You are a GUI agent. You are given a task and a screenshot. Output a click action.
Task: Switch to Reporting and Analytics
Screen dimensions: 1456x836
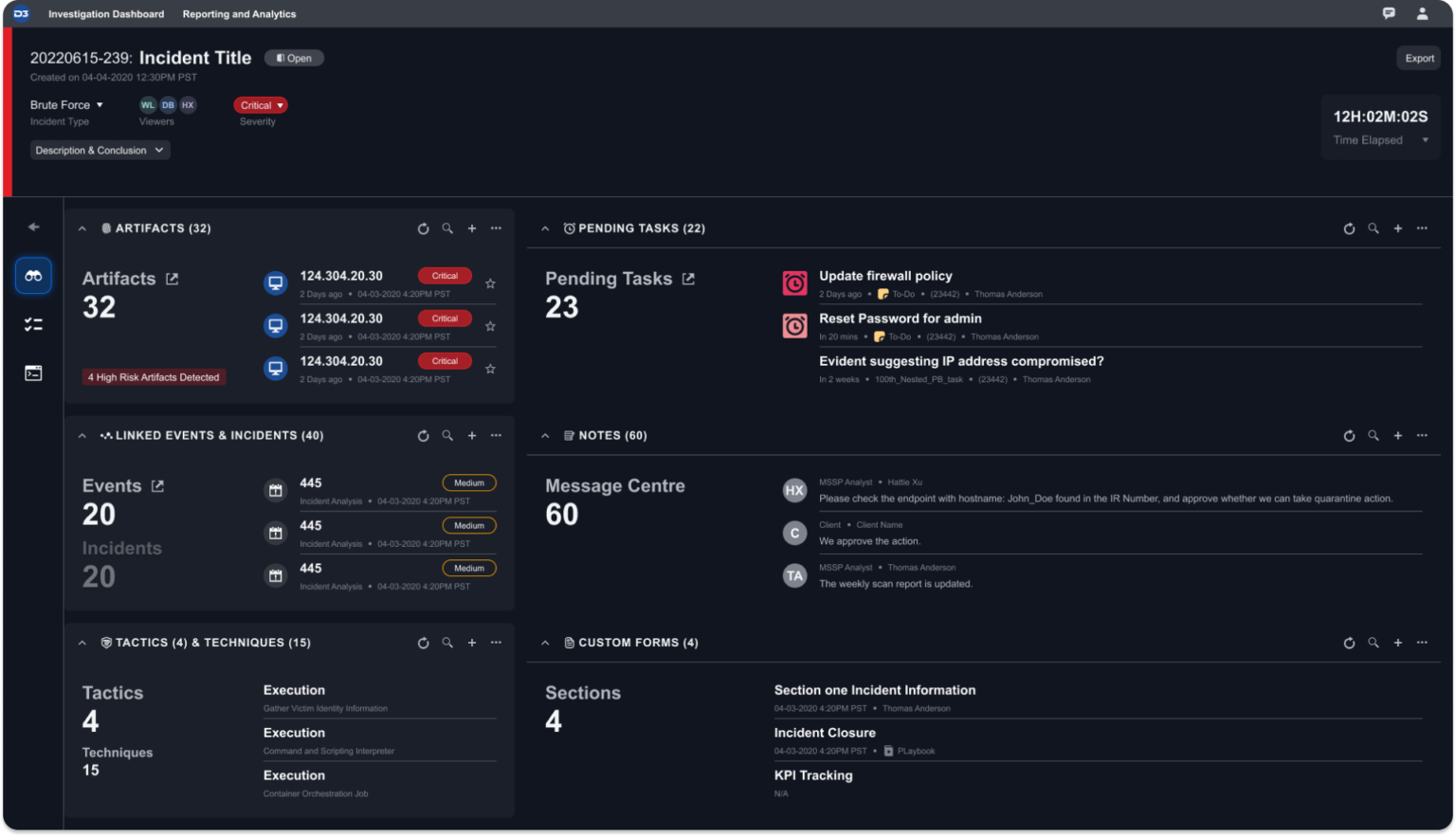239,13
